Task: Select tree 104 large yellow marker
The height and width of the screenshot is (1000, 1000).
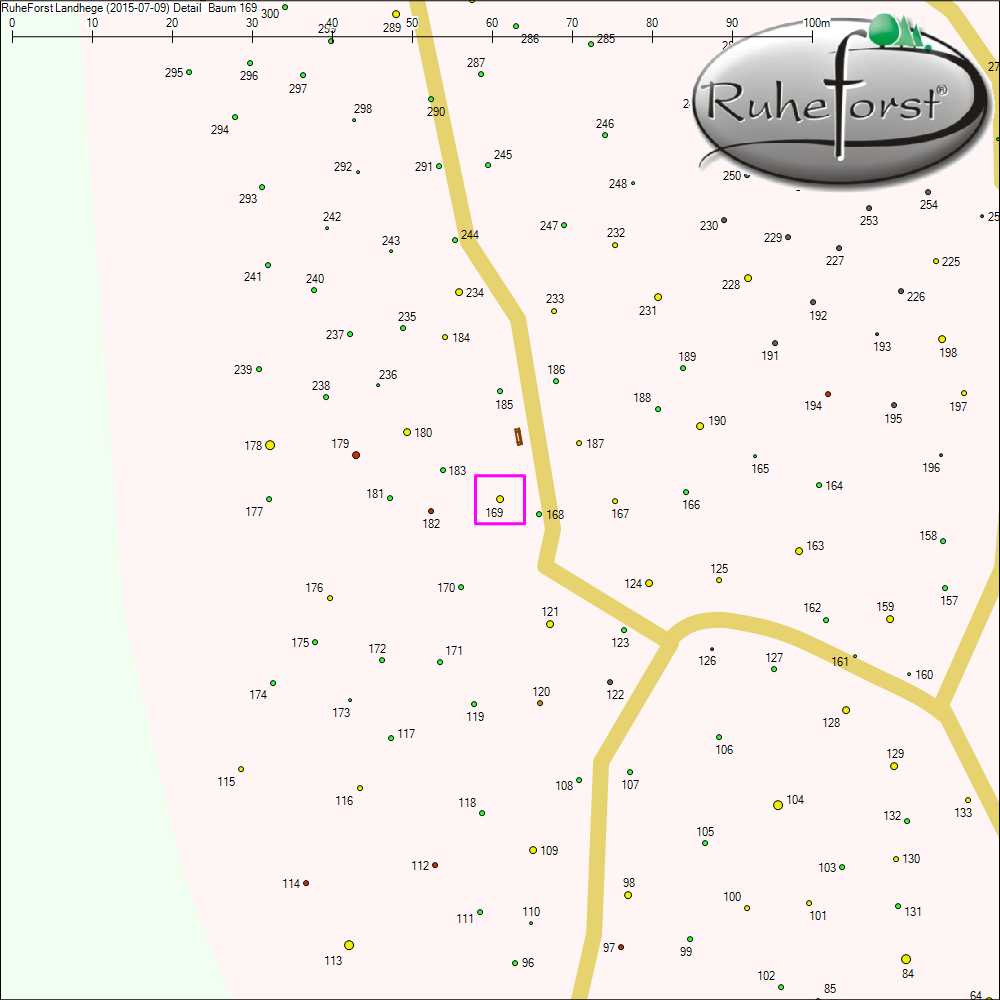Action: pyautogui.click(x=778, y=805)
